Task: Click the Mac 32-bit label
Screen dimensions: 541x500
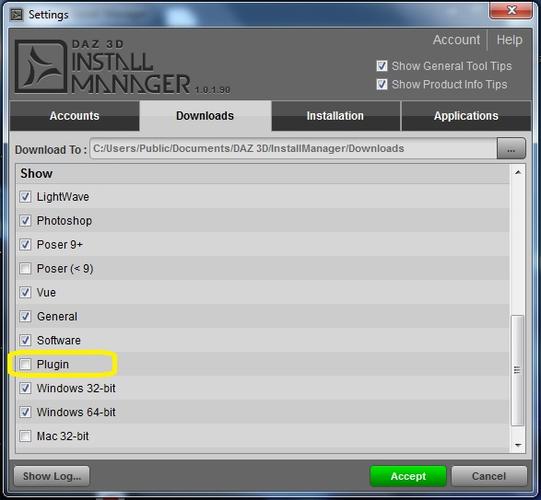Action: [63, 436]
